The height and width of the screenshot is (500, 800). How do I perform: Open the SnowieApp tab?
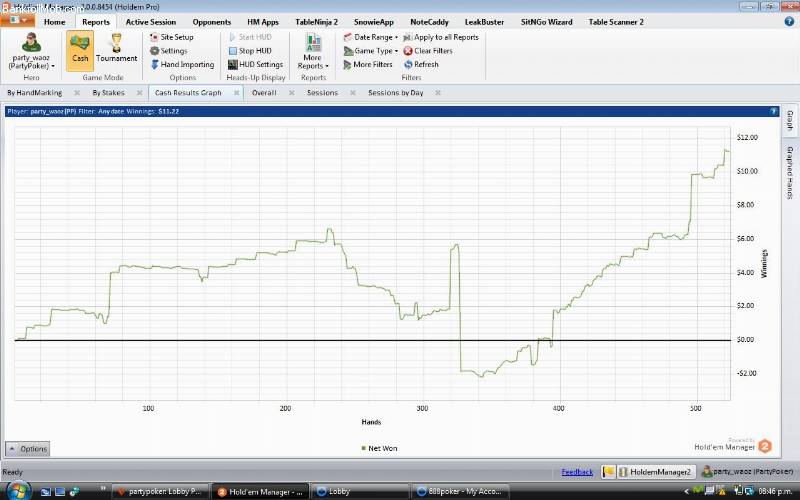373,22
